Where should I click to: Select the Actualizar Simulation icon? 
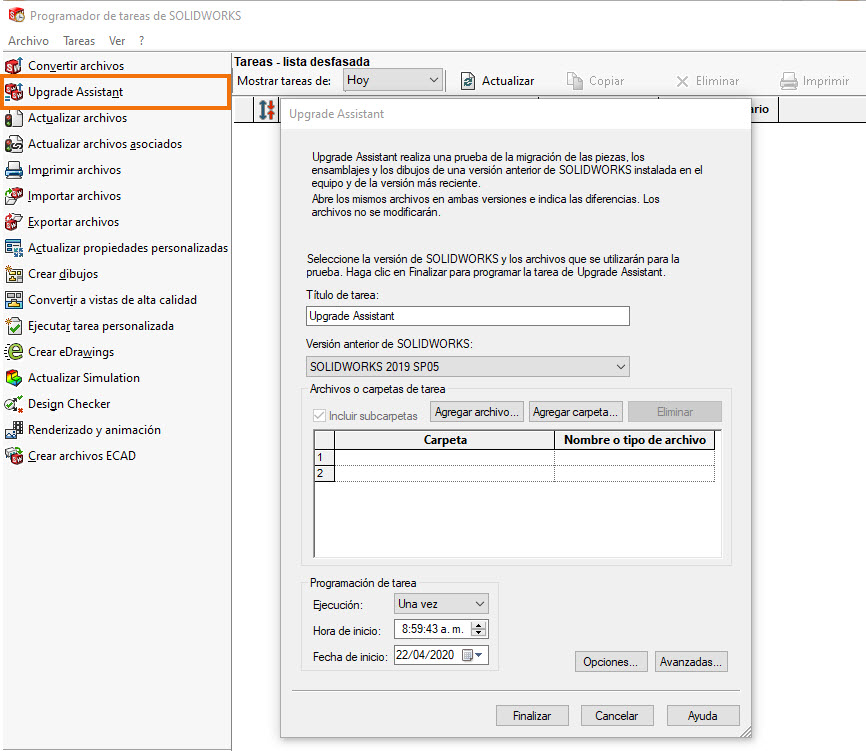14,378
